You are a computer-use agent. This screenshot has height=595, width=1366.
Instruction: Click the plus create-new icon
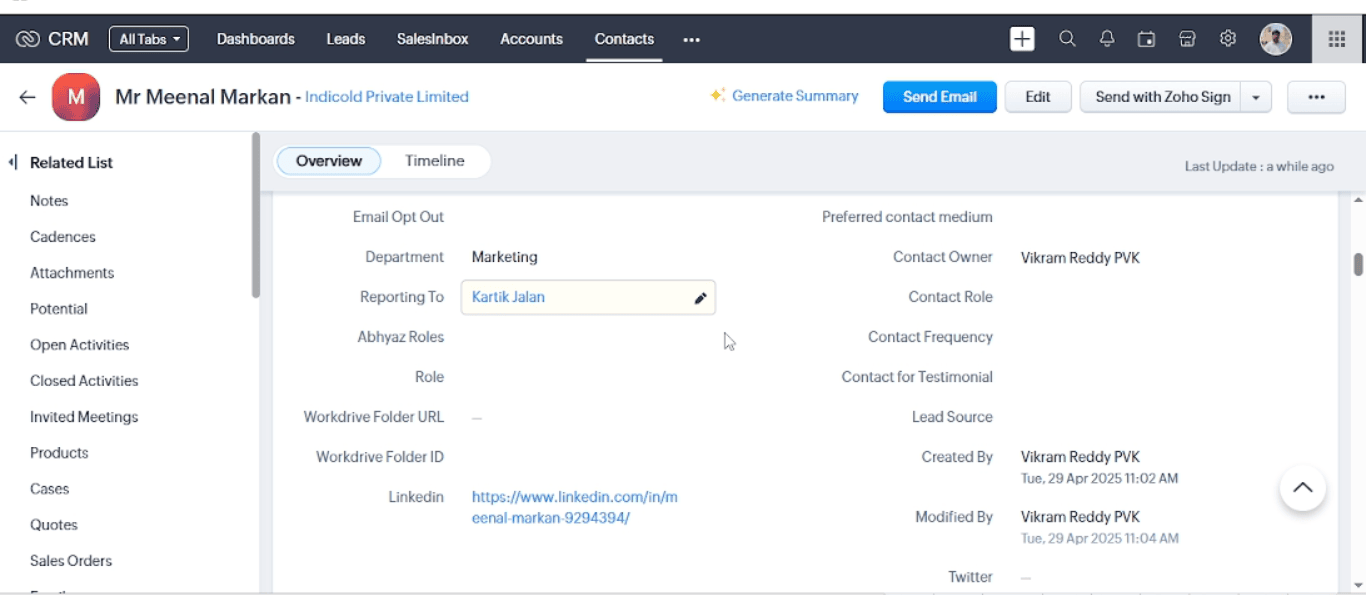point(1022,39)
